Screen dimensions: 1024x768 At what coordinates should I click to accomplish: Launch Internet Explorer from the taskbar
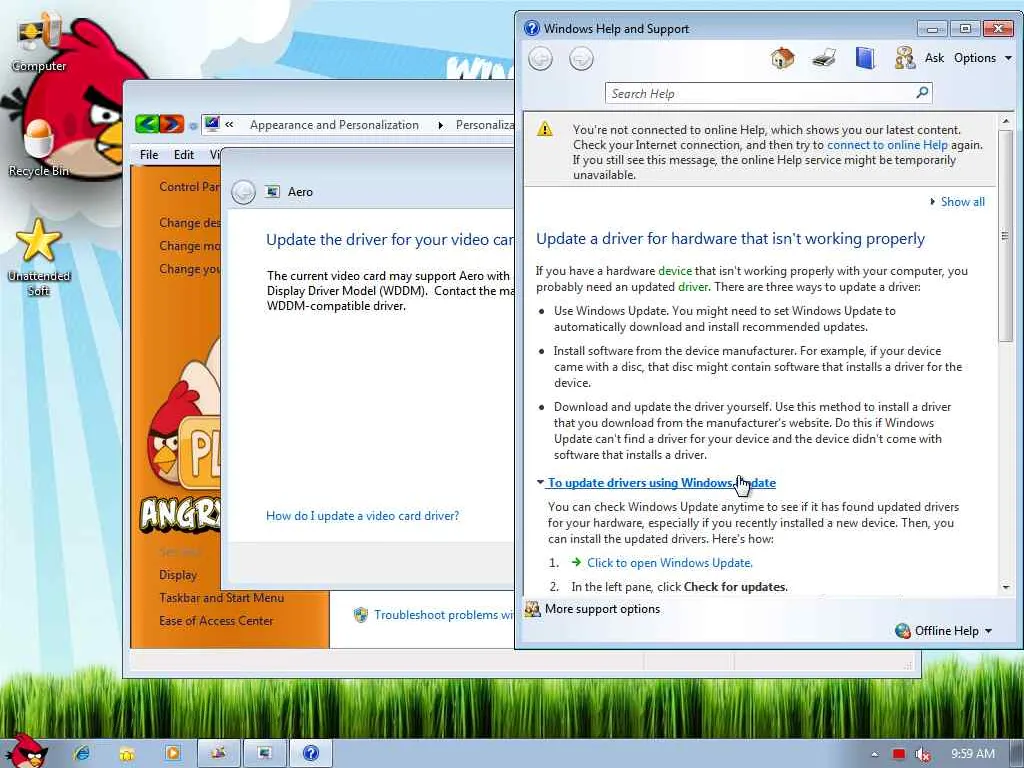[x=82, y=754]
